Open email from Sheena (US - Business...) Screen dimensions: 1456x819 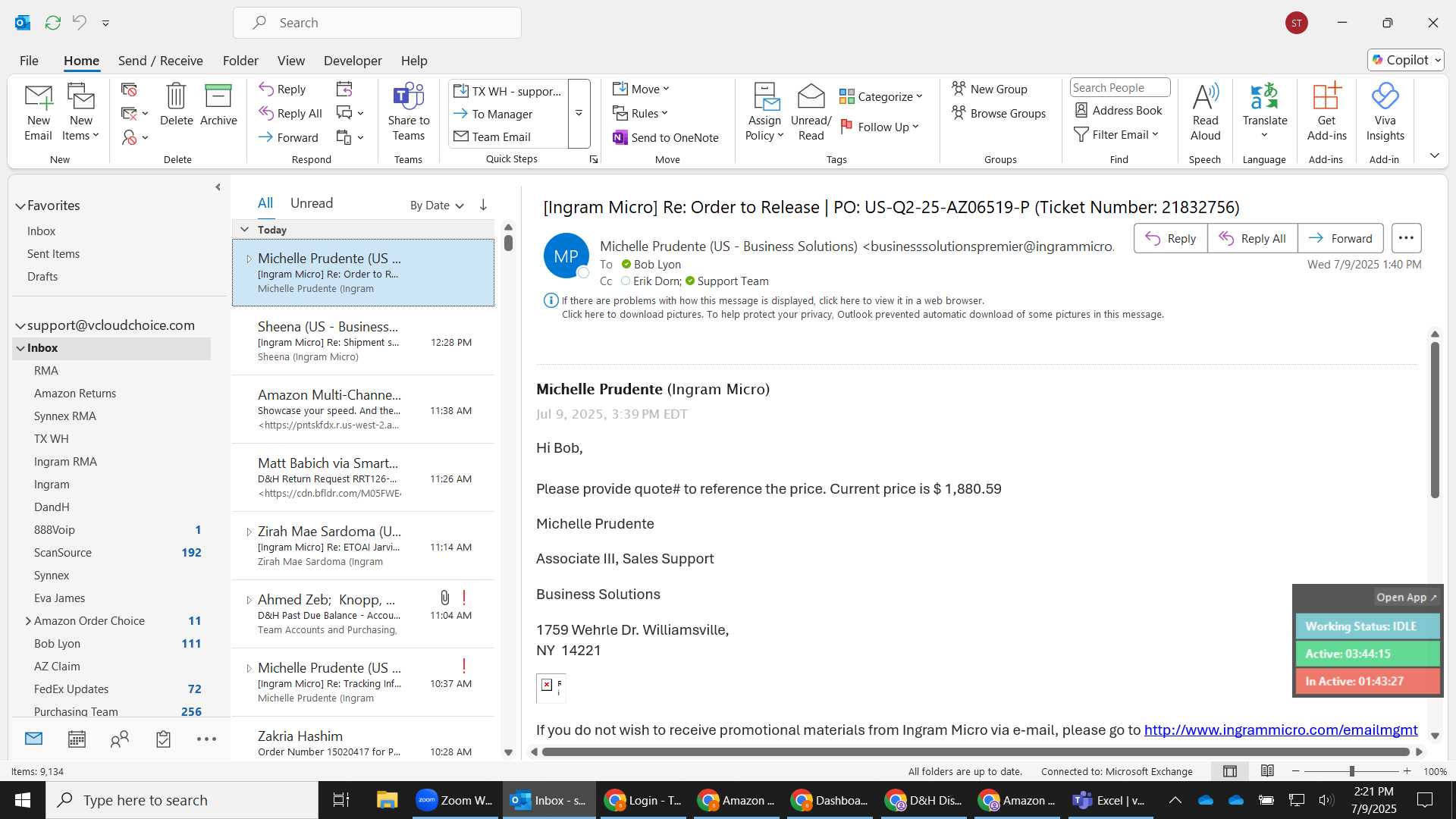363,341
